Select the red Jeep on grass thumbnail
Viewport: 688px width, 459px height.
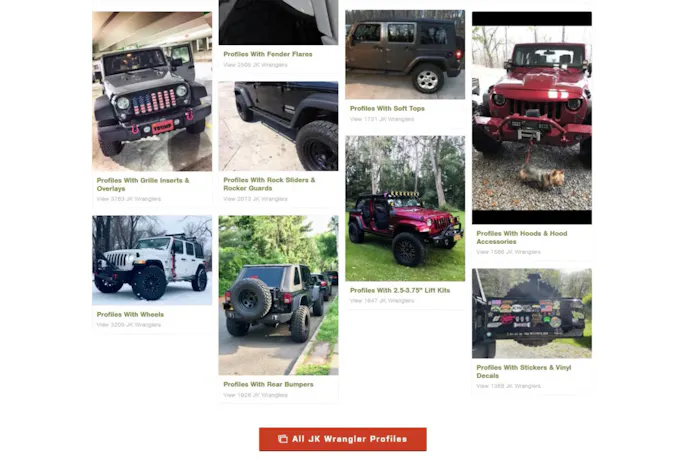click(x=405, y=208)
